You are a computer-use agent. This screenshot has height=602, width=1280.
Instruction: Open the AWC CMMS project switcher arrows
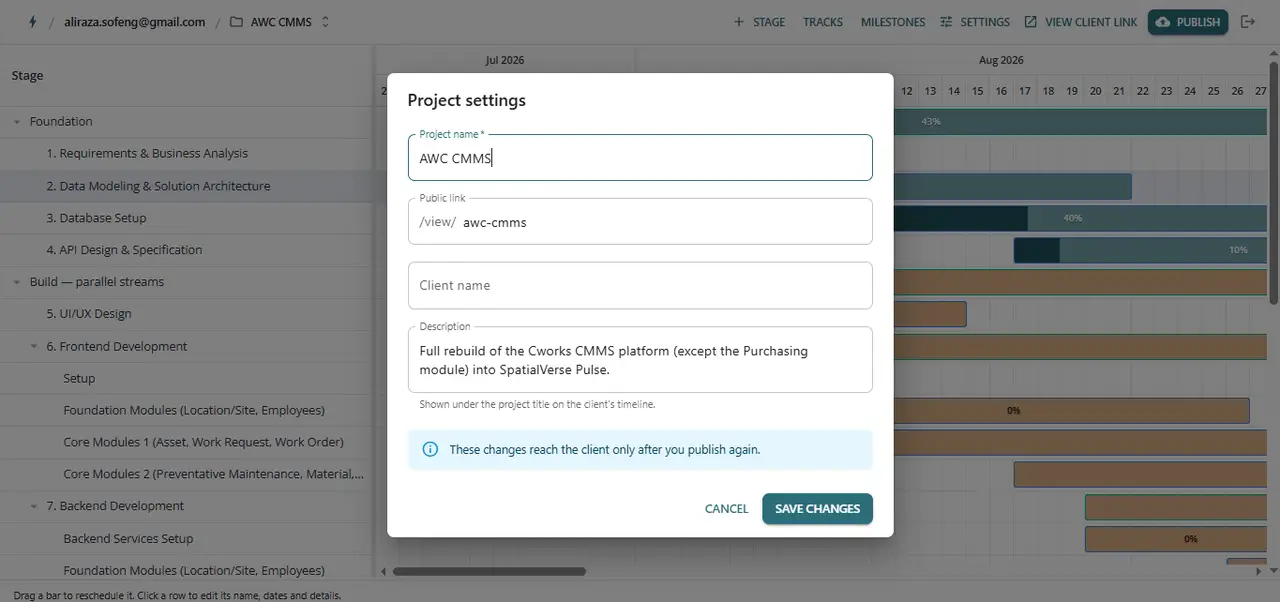pos(325,22)
